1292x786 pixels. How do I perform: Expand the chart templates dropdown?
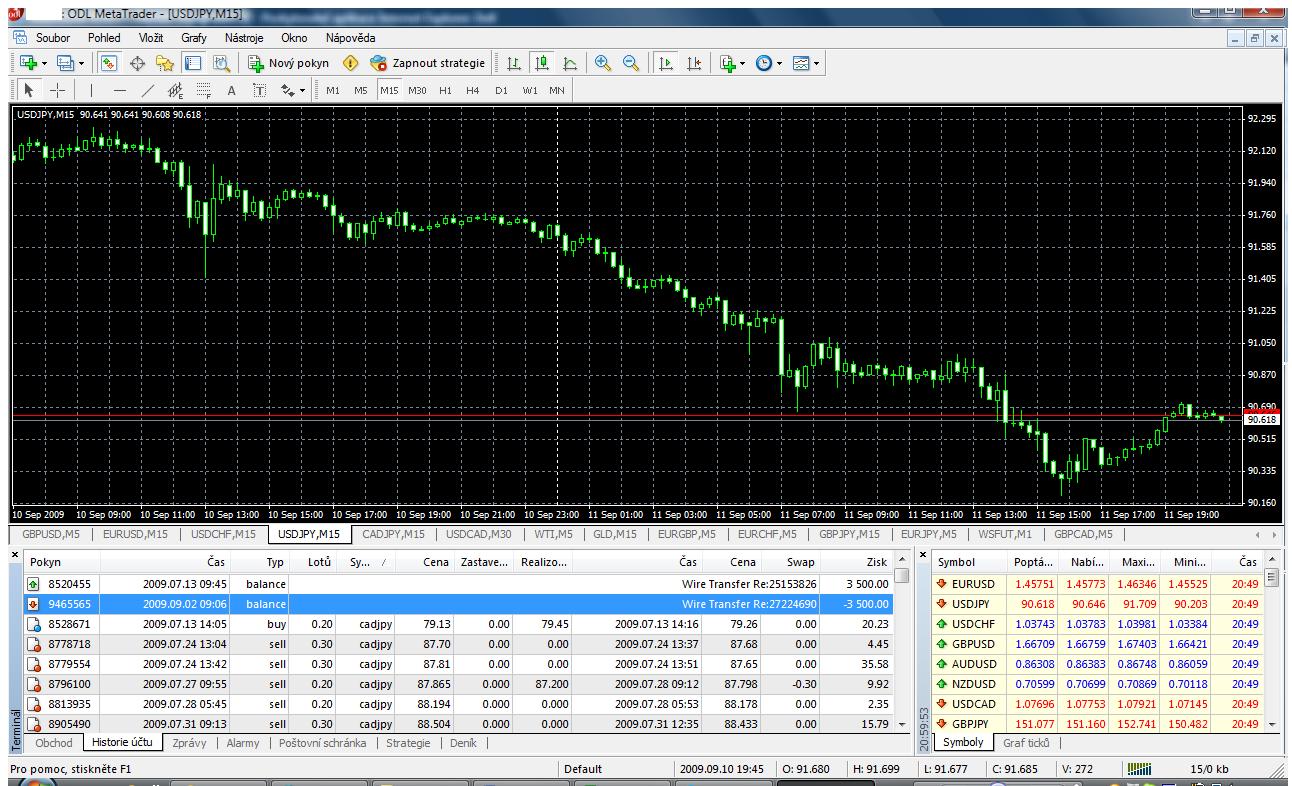point(805,63)
